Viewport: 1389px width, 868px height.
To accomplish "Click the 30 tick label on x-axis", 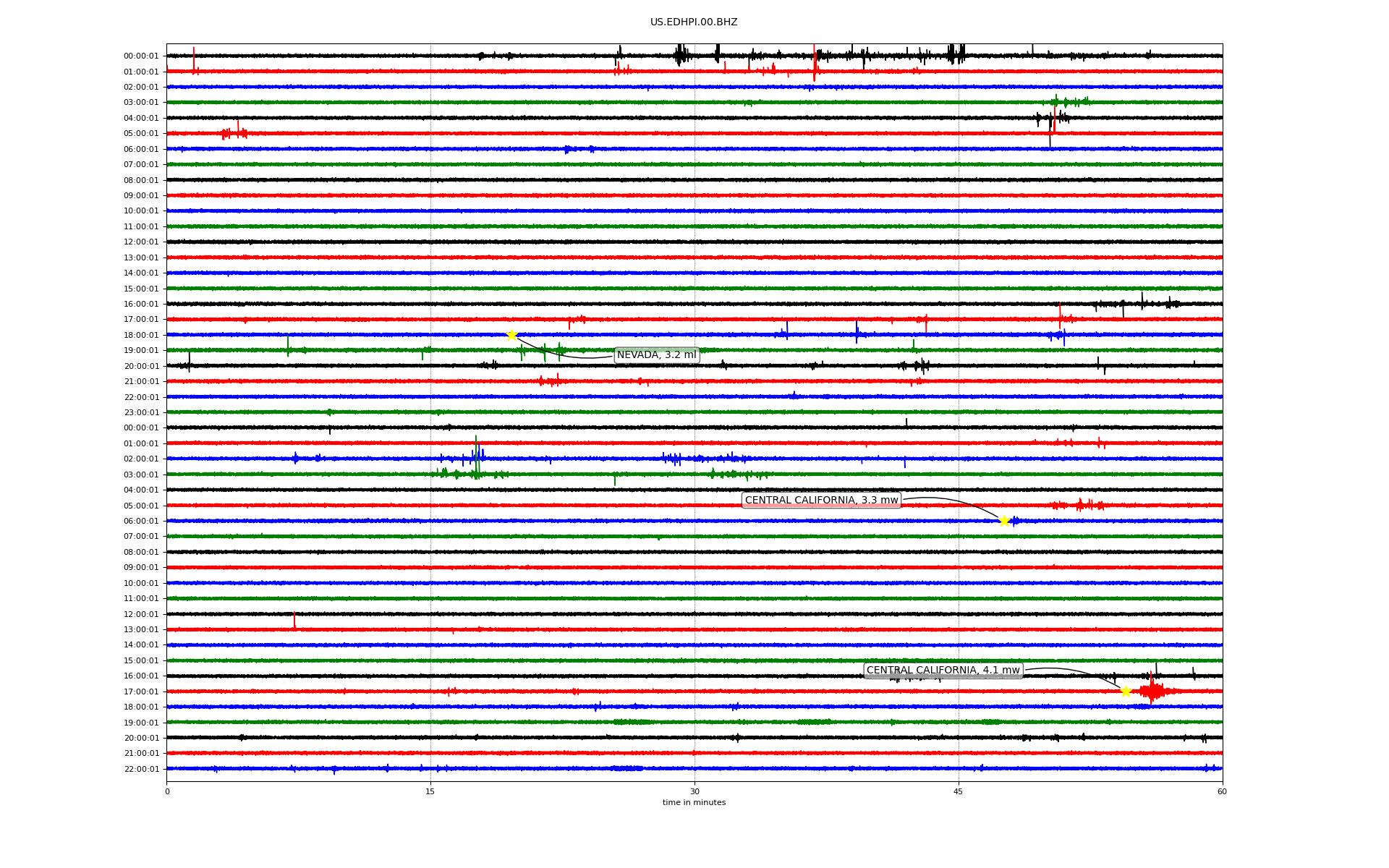I will click(694, 791).
